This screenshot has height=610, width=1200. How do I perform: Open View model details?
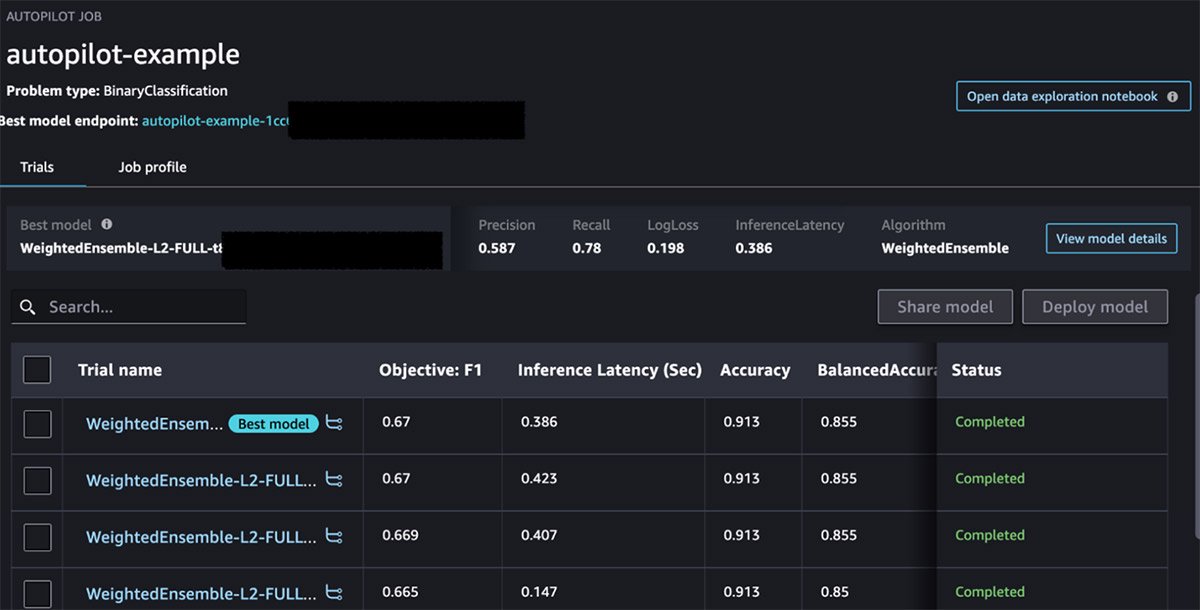coord(1110,238)
